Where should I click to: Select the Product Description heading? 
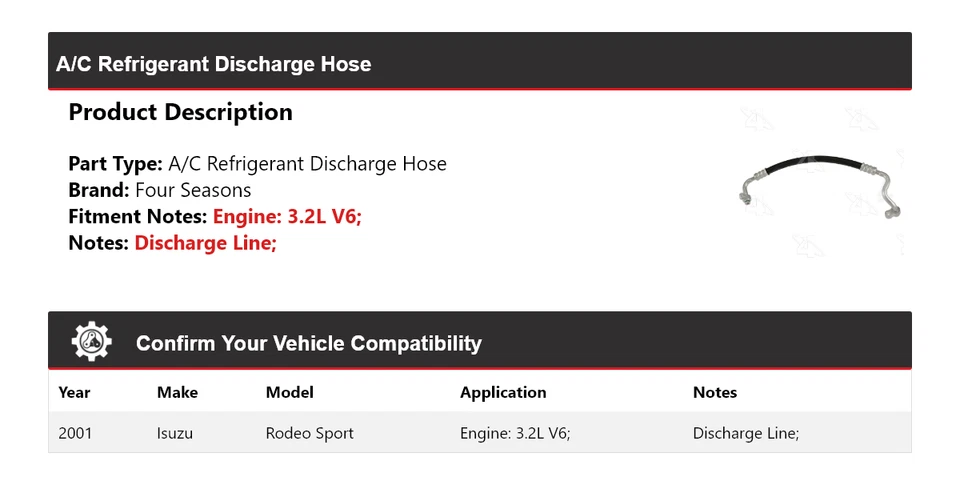tap(180, 112)
